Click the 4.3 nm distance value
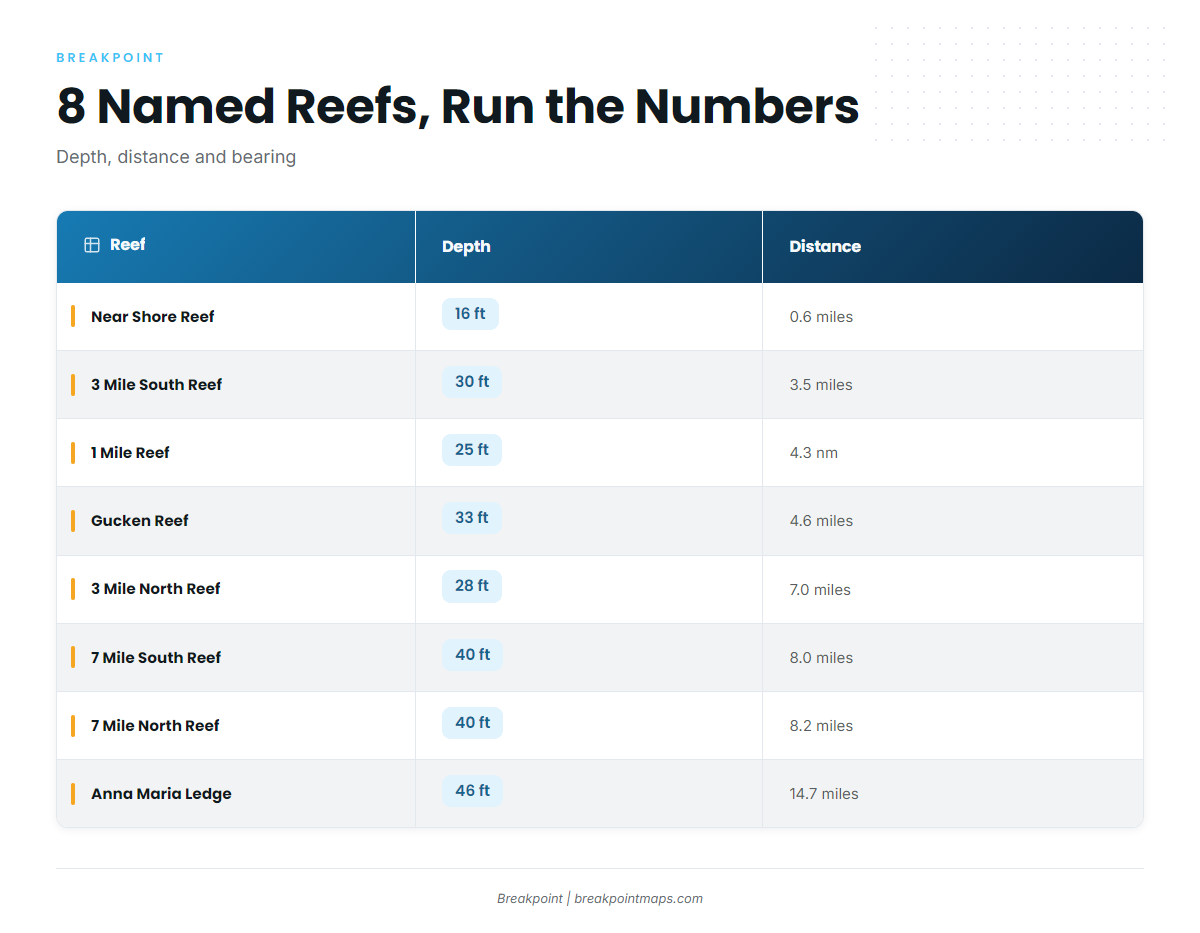Viewport: 1200px width, 933px height. point(814,453)
